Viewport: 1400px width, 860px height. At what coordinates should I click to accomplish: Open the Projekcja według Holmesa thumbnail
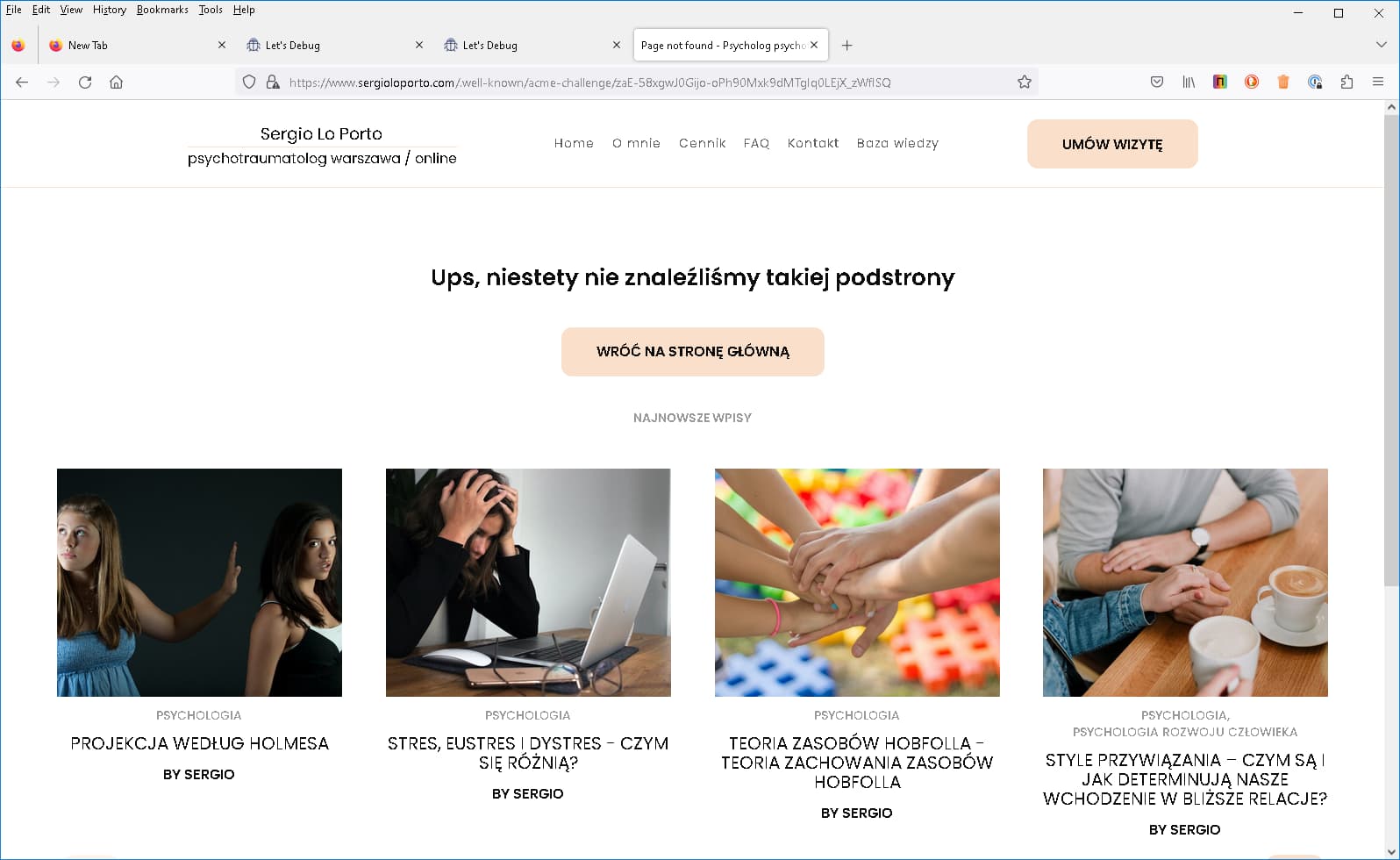click(199, 583)
